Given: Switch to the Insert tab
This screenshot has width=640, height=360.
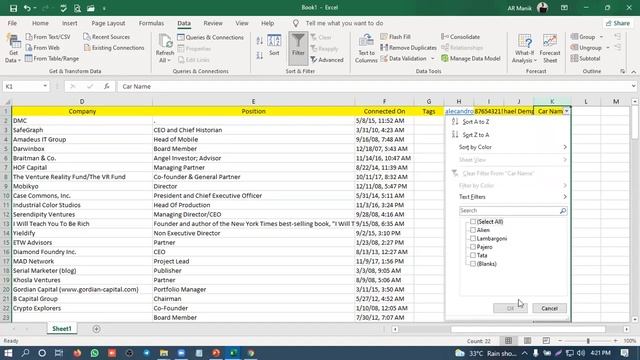Looking at the screenshot, I should pyautogui.click(x=70, y=23).
